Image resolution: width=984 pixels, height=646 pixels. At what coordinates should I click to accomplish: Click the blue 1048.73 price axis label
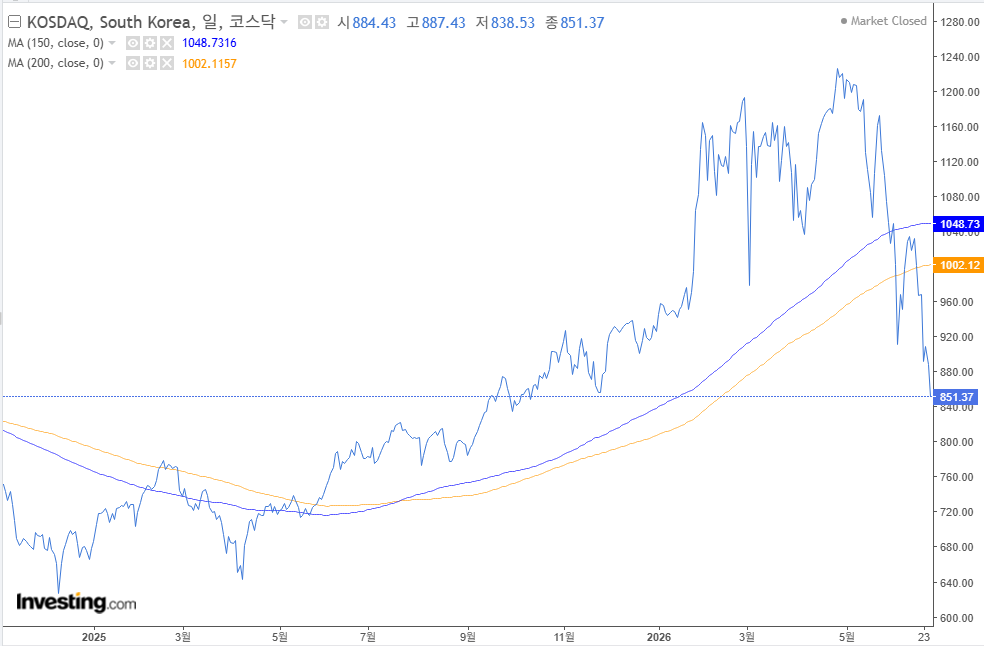pos(959,224)
